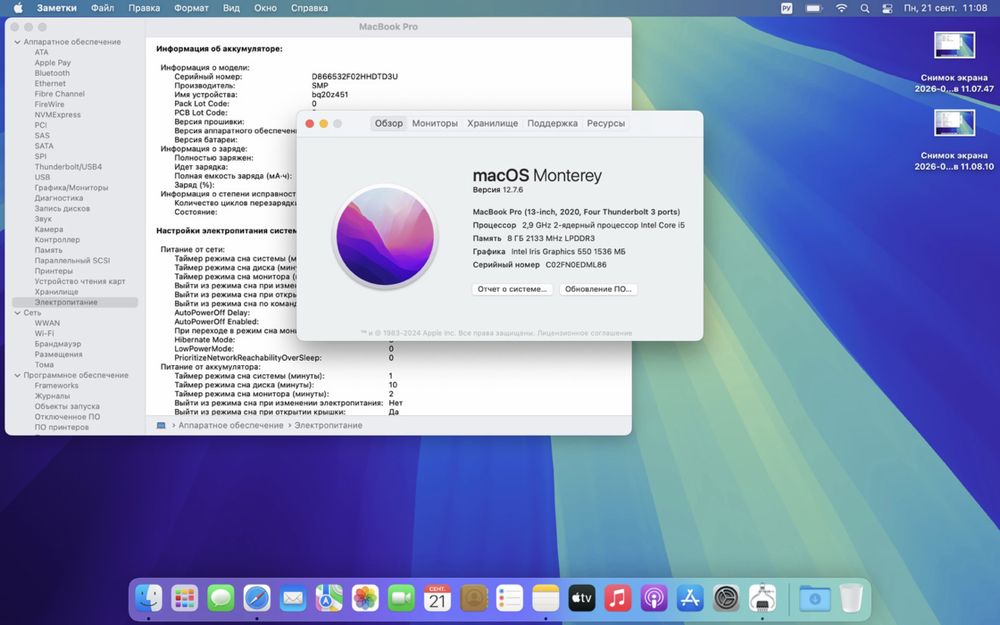This screenshot has width=1000, height=625.
Task: Select Frameworks in the software section
Action: point(56,386)
